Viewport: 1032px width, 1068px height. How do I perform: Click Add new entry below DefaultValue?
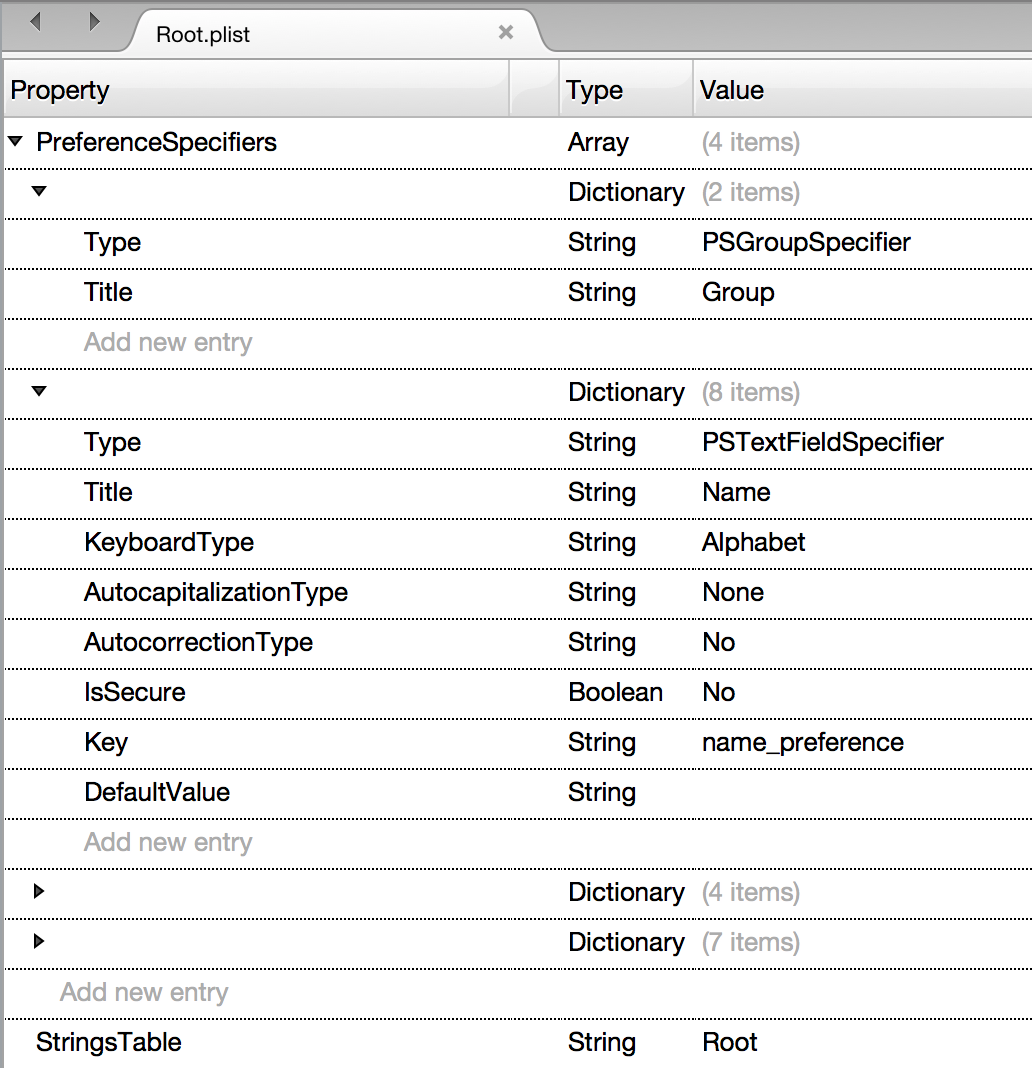tap(168, 842)
